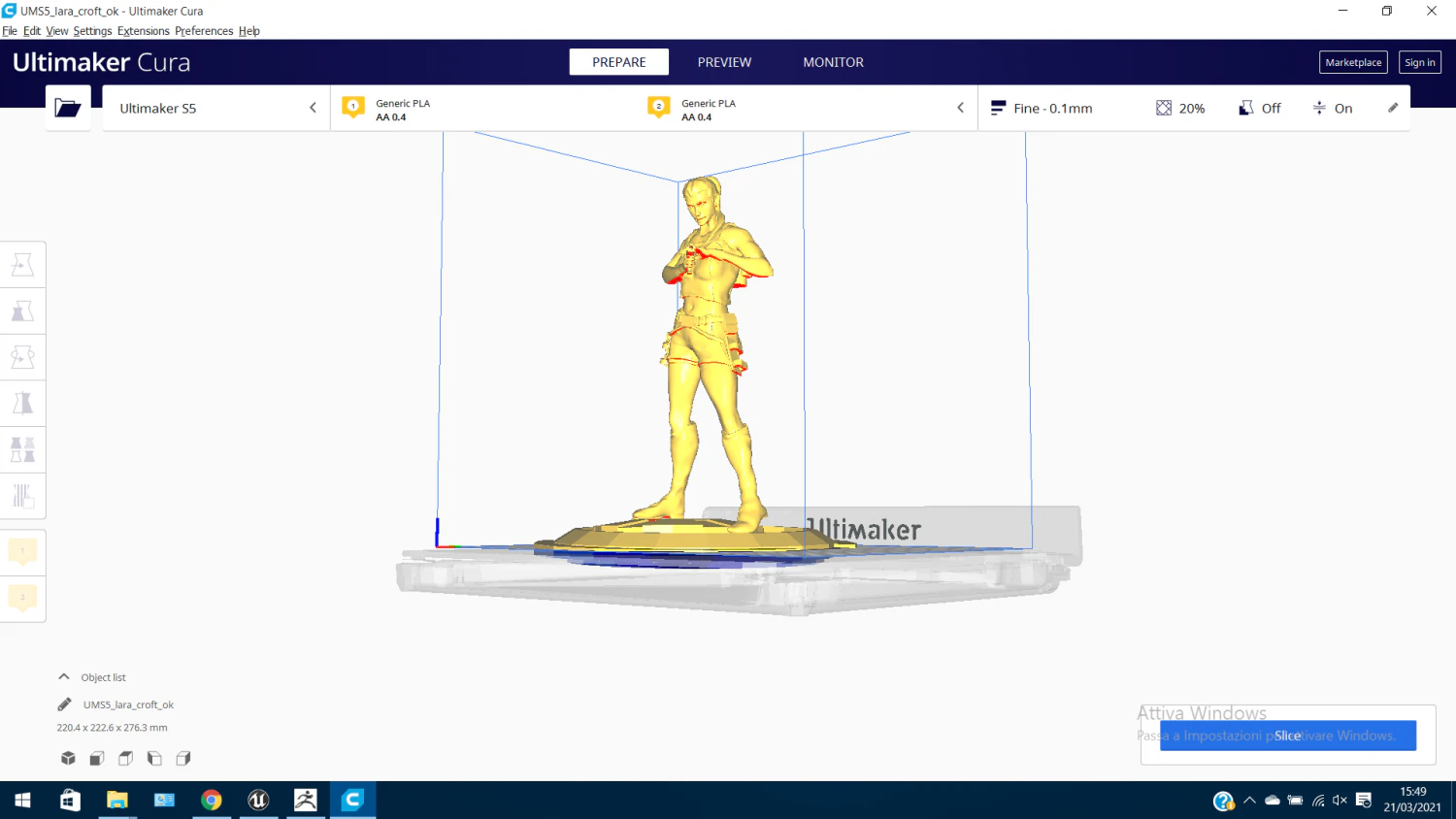Open Per Model Settings tool
The width and height of the screenshot is (1456, 819).
click(22, 449)
